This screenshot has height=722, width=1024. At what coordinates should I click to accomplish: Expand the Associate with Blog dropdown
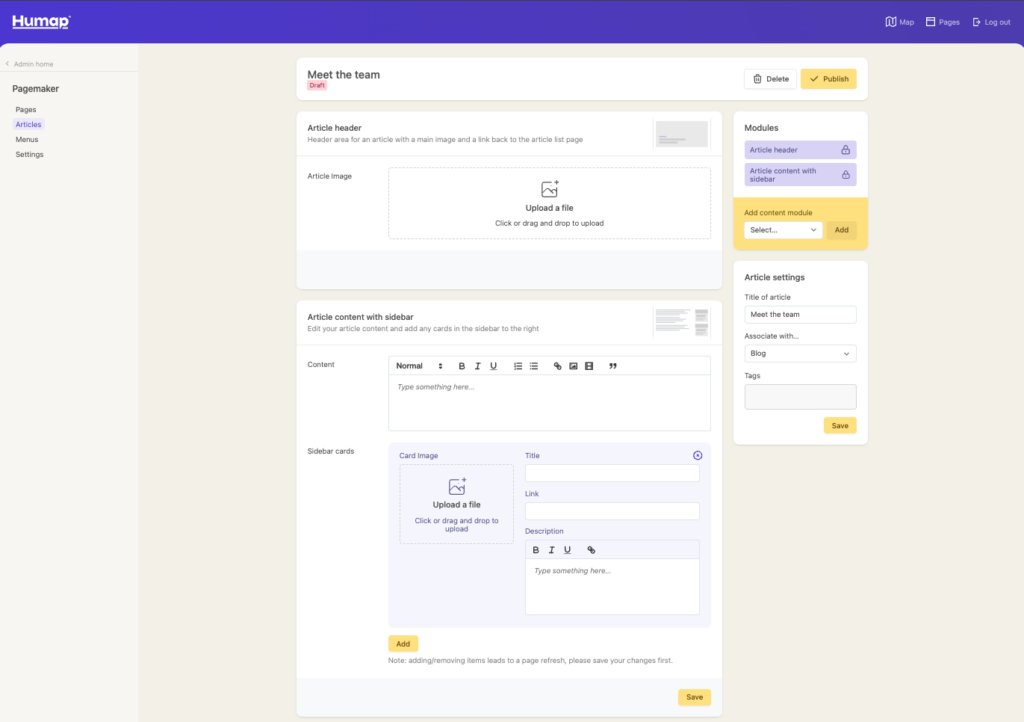pyautogui.click(x=800, y=353)
